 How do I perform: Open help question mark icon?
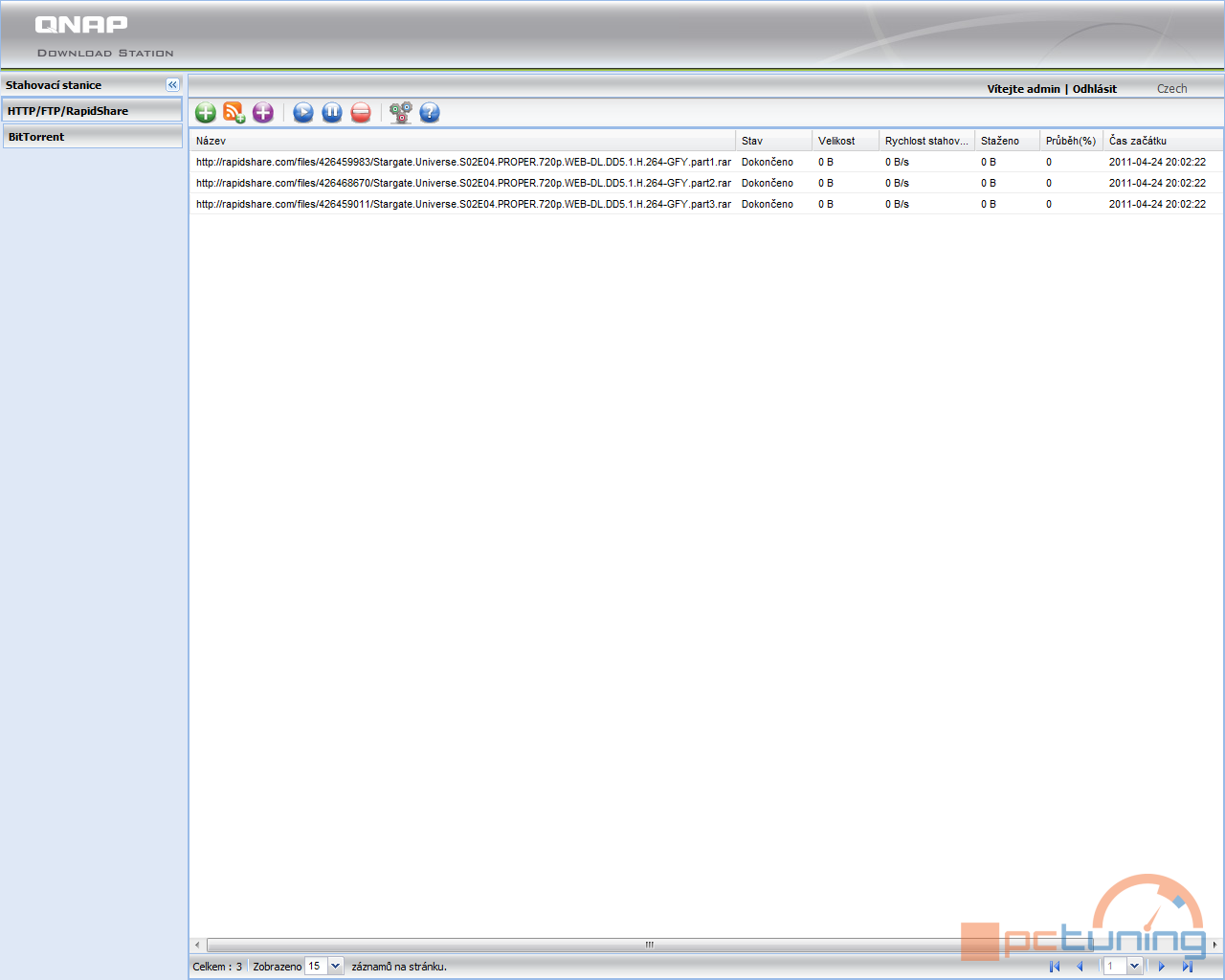[x=430, y=113]
